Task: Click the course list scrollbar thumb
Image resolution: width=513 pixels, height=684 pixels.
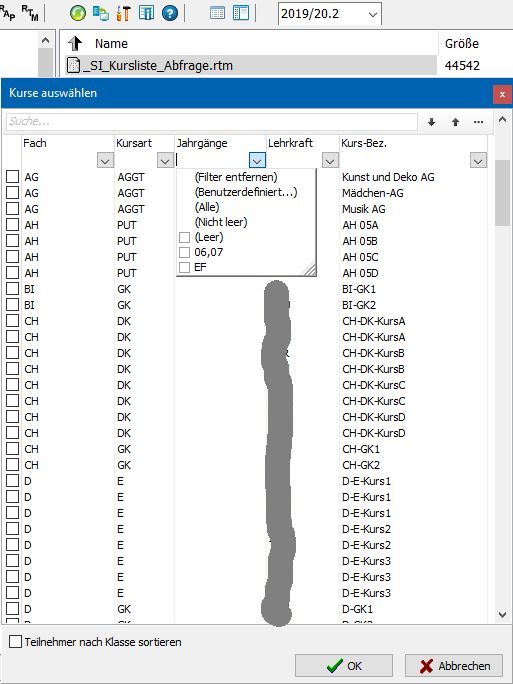Action: point(503,192)
